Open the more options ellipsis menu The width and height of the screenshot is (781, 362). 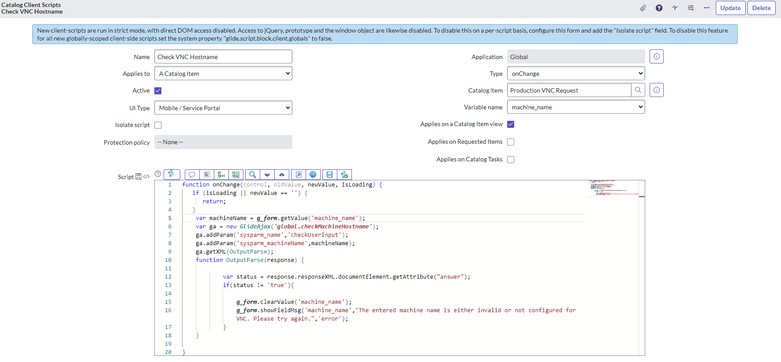click(706, 8)
